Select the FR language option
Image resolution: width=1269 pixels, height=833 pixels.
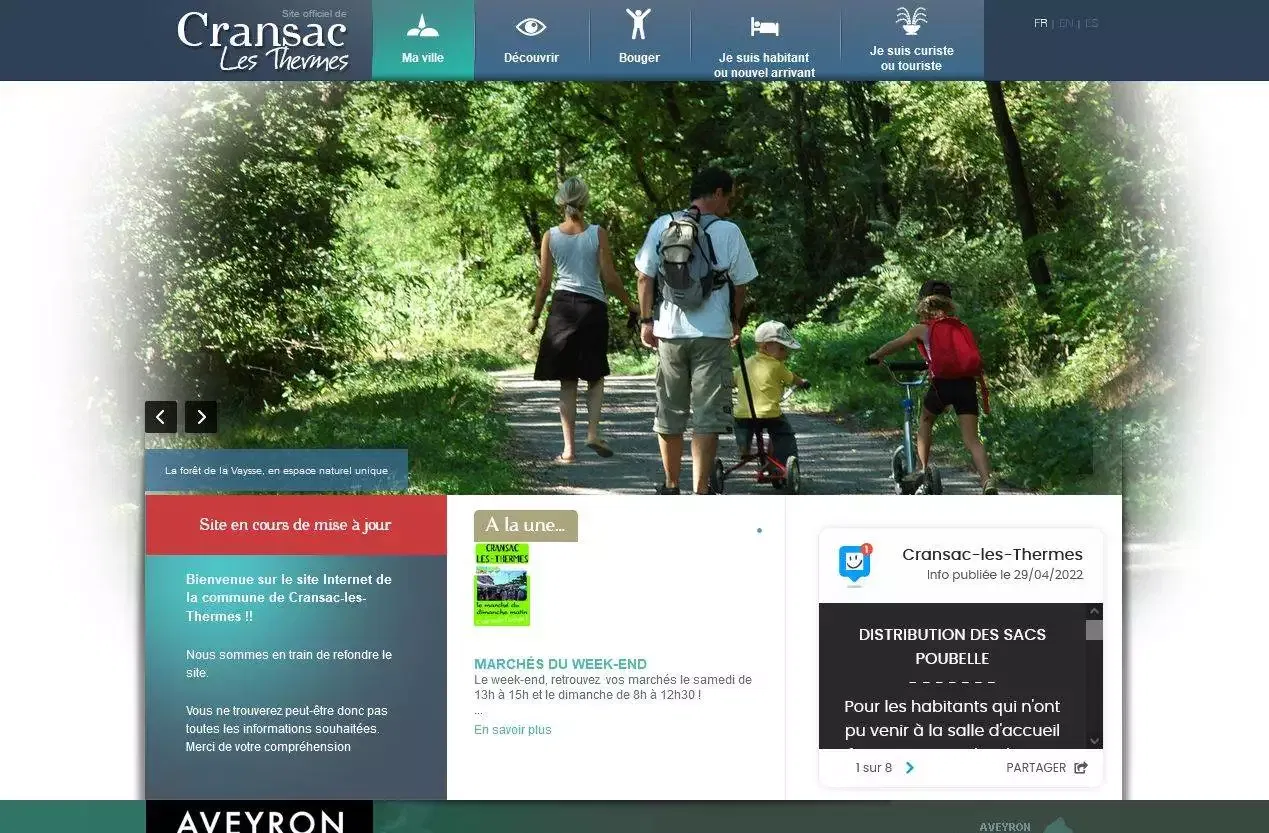coord(1040,23)
